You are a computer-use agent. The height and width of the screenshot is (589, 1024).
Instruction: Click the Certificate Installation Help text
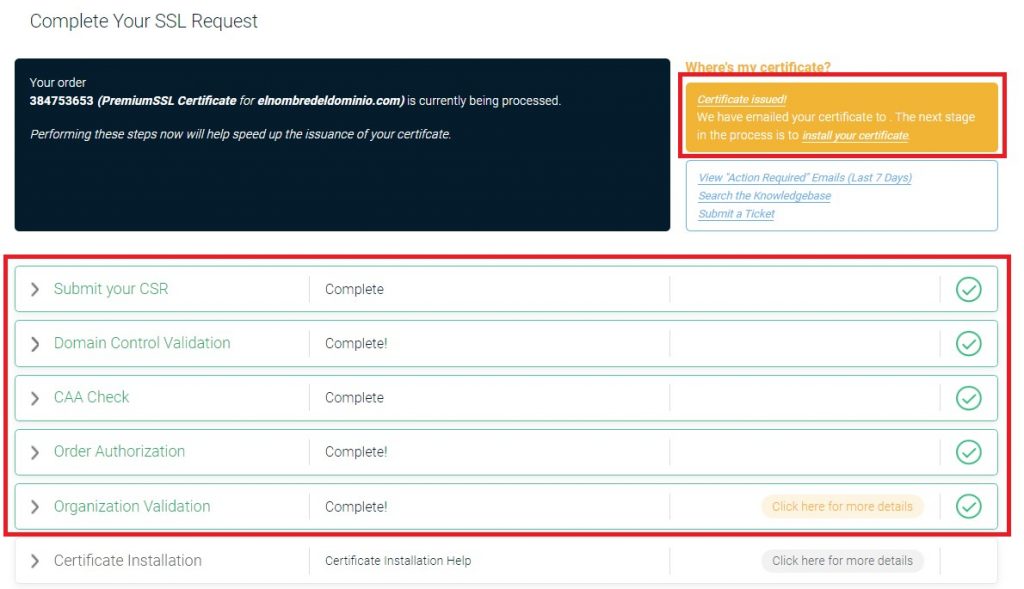coord(397,561)
